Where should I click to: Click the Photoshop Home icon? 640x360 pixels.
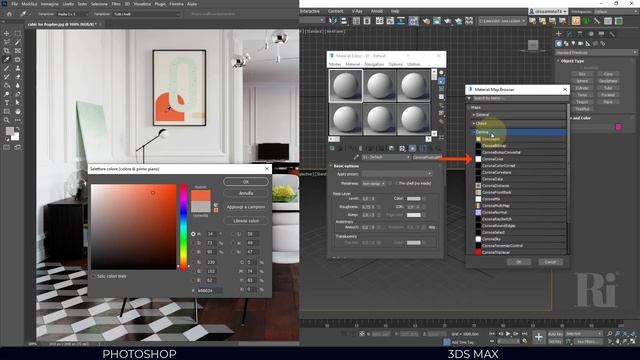coord(9,14)
